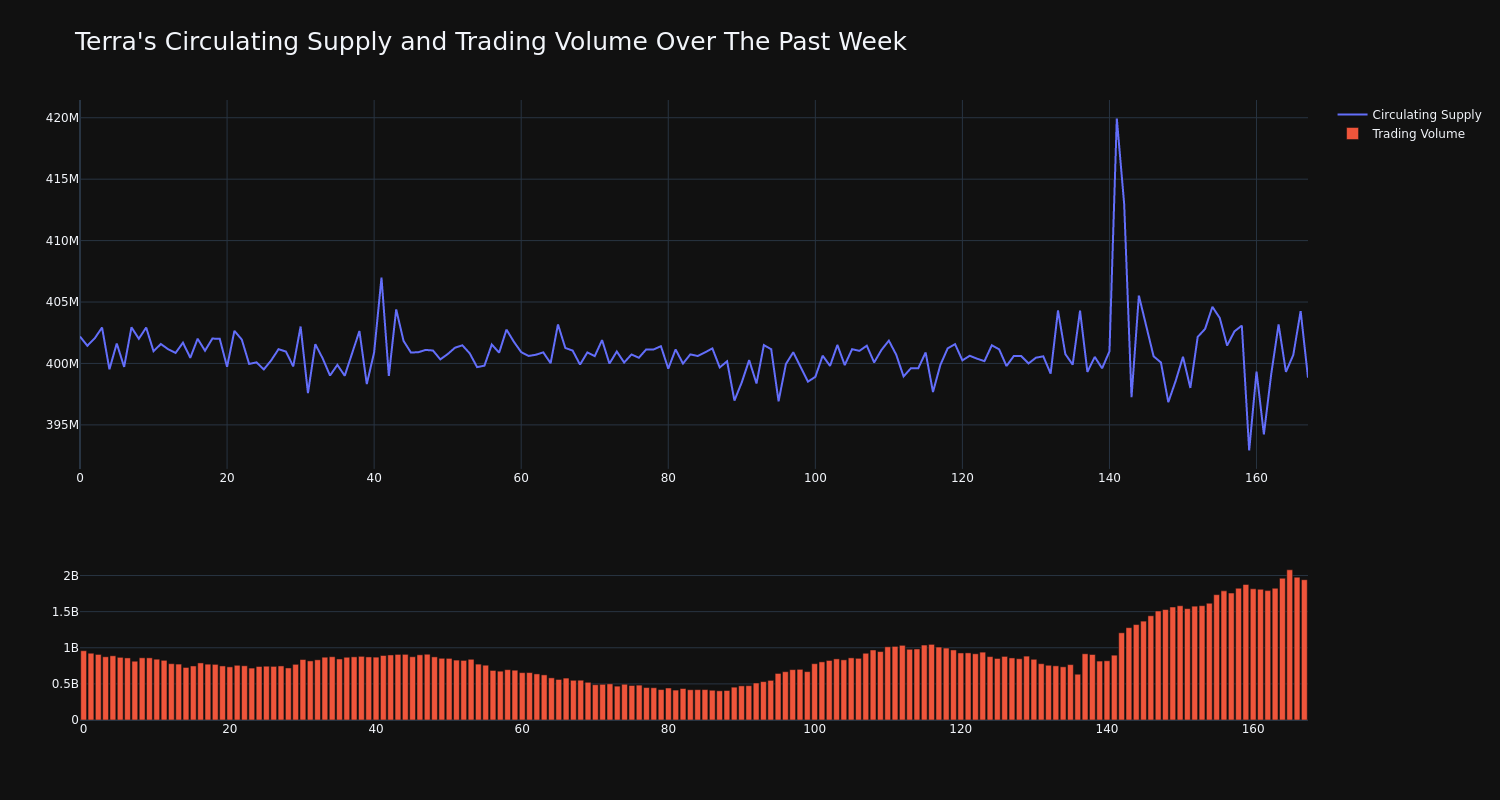Click the red Trading Volume legend swatch

pos(1352,134)
